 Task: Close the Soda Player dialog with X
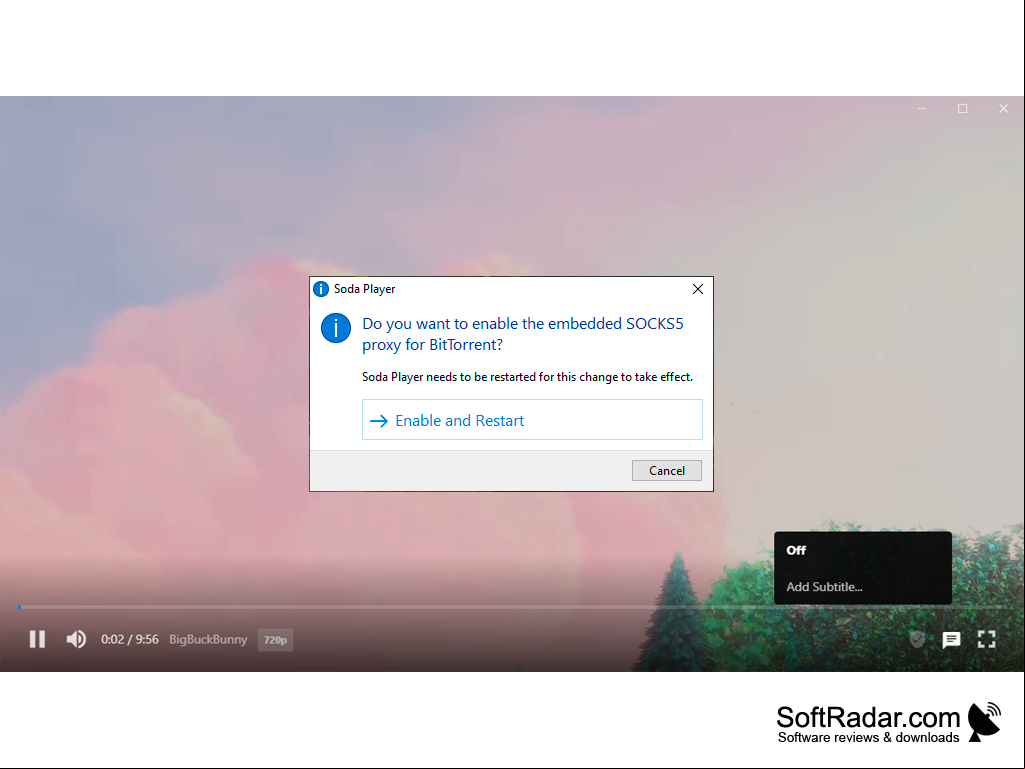point(698,289)
